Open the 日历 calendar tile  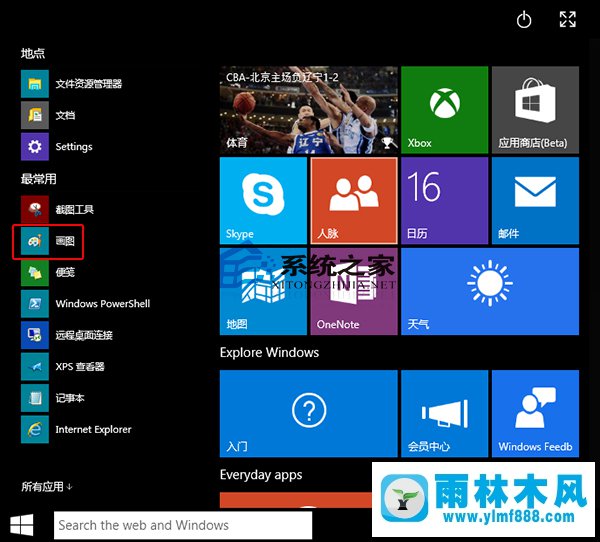(x=445, y=201)
